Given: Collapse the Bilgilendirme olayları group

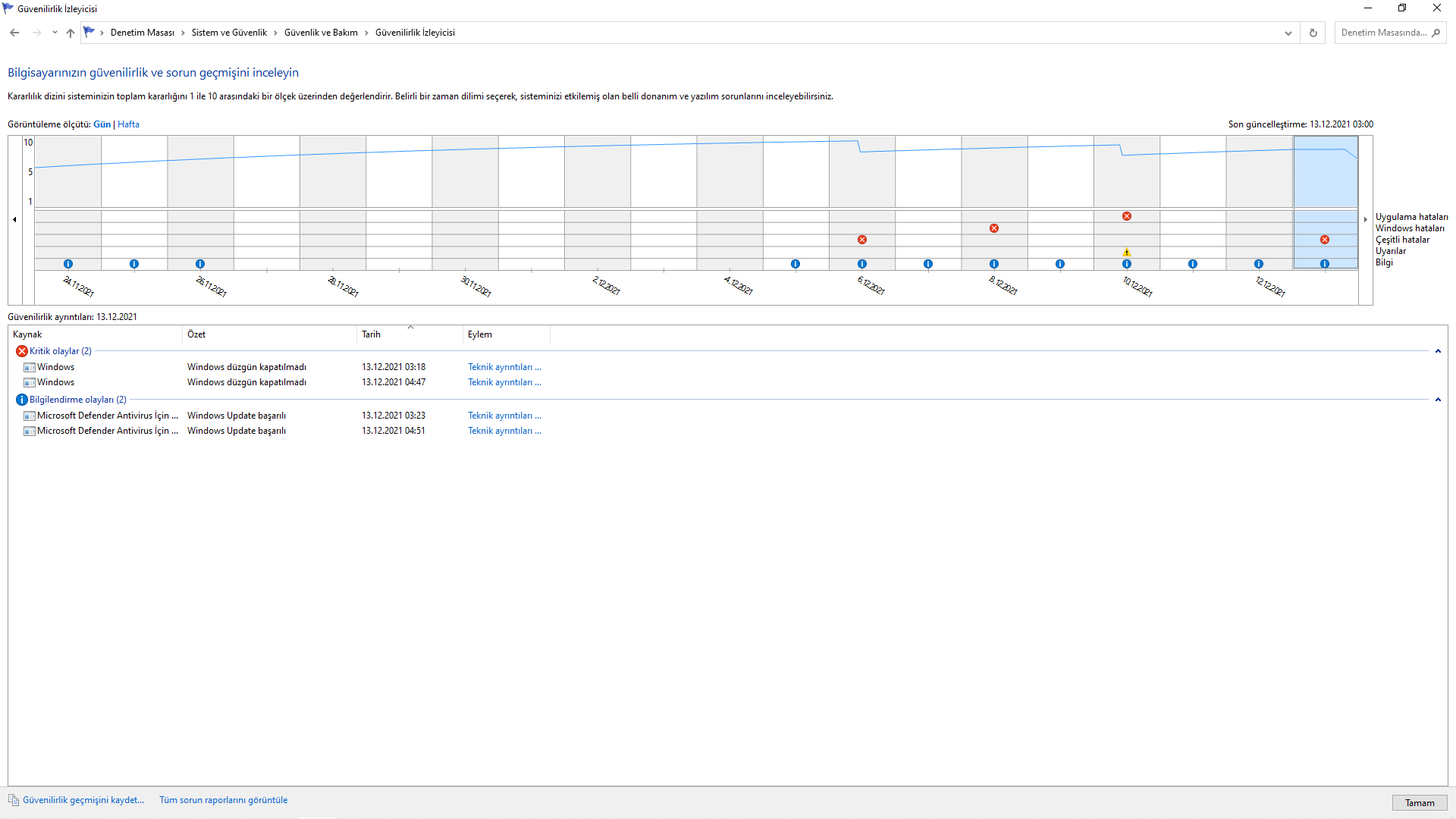Looking at the screenshot, I should click(x=1438, y=400).
